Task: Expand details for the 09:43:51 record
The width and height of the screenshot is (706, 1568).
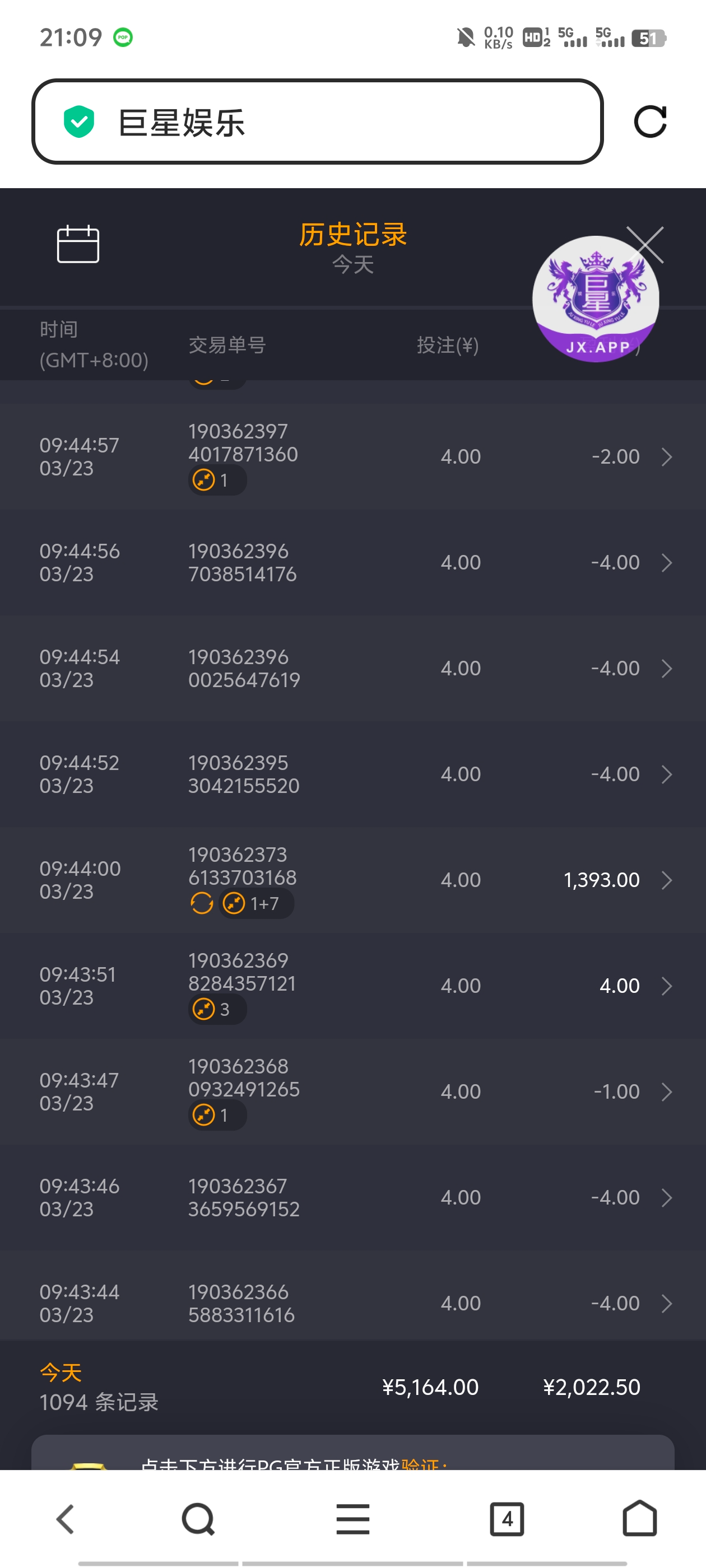Action: coord(666,986)
